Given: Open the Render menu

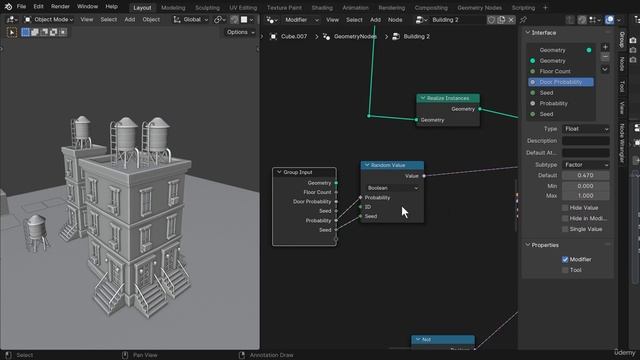Looking at the screenshot, I should (60, 7).
